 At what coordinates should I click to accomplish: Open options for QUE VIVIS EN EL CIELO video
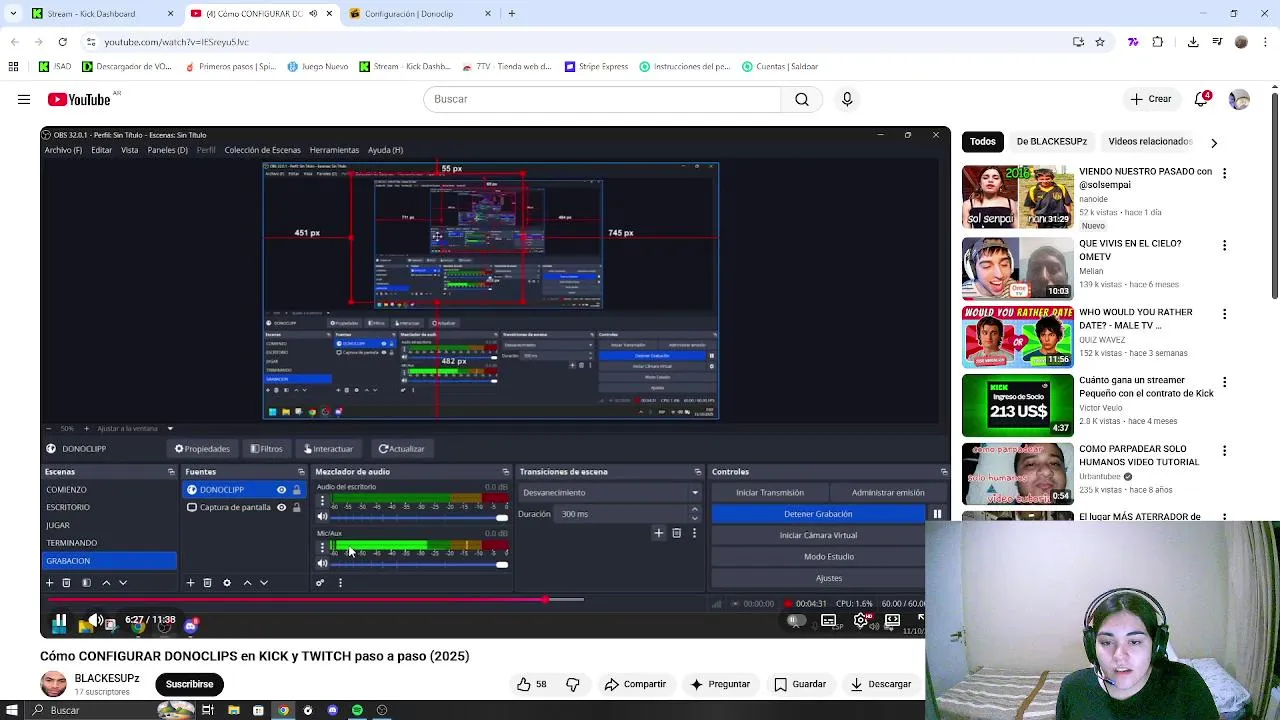(1224, 245)
